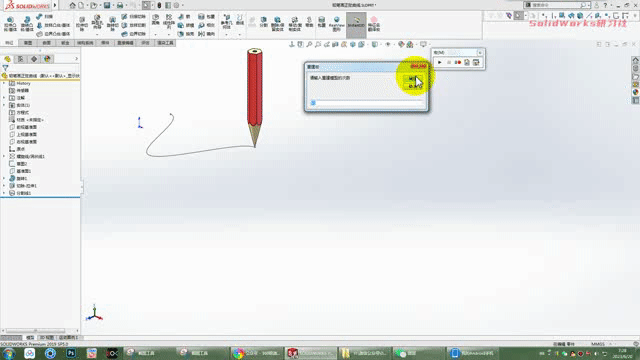
Task: Save the document from quick access bar
Action: 107,5
